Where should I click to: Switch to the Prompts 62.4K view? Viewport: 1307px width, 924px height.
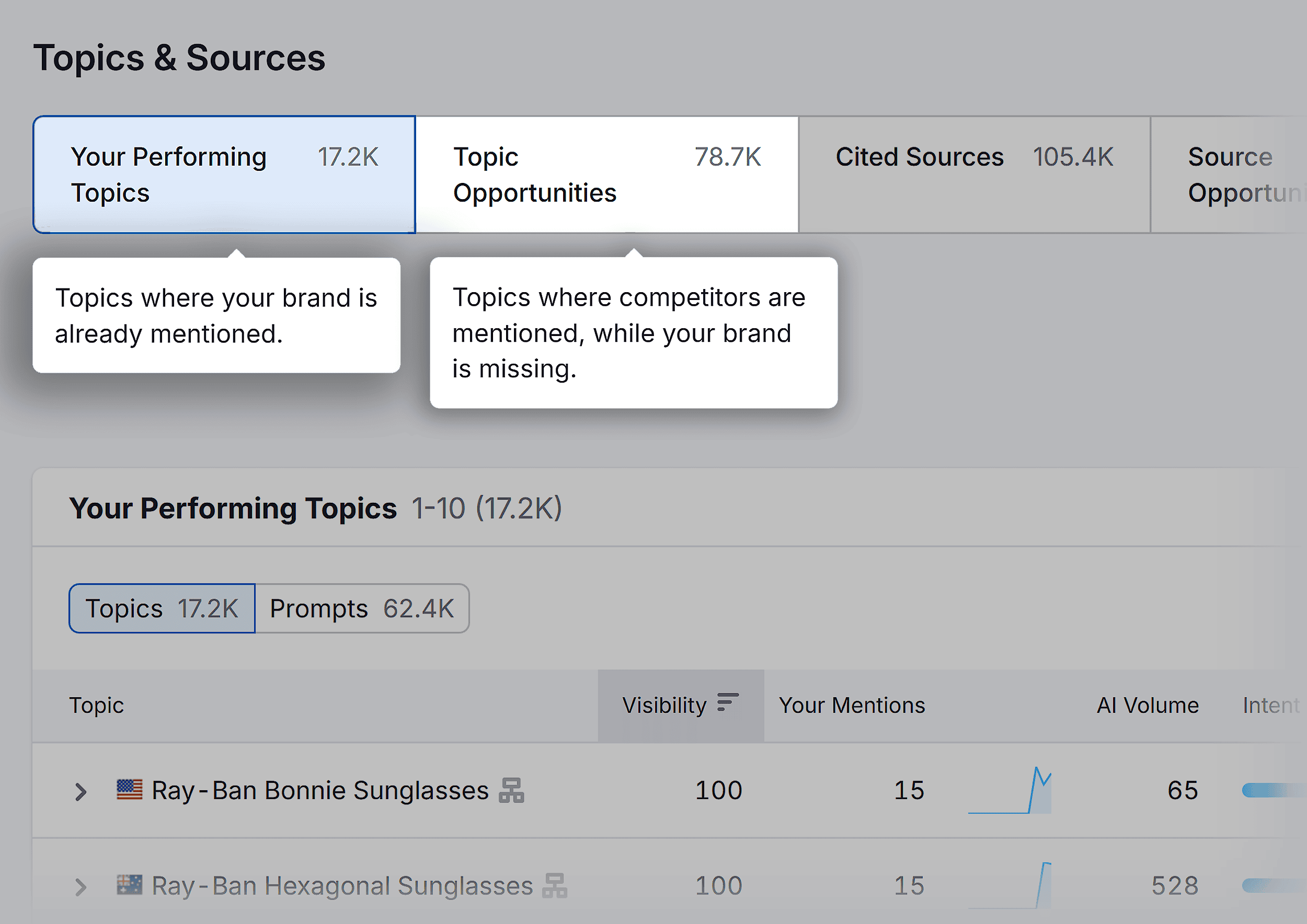click(x=362, y=608)
